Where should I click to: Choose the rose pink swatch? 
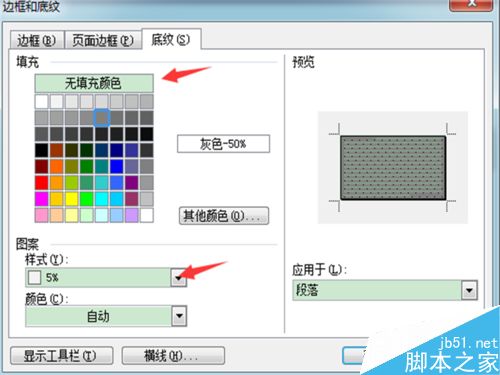click(x=42, y=215)
